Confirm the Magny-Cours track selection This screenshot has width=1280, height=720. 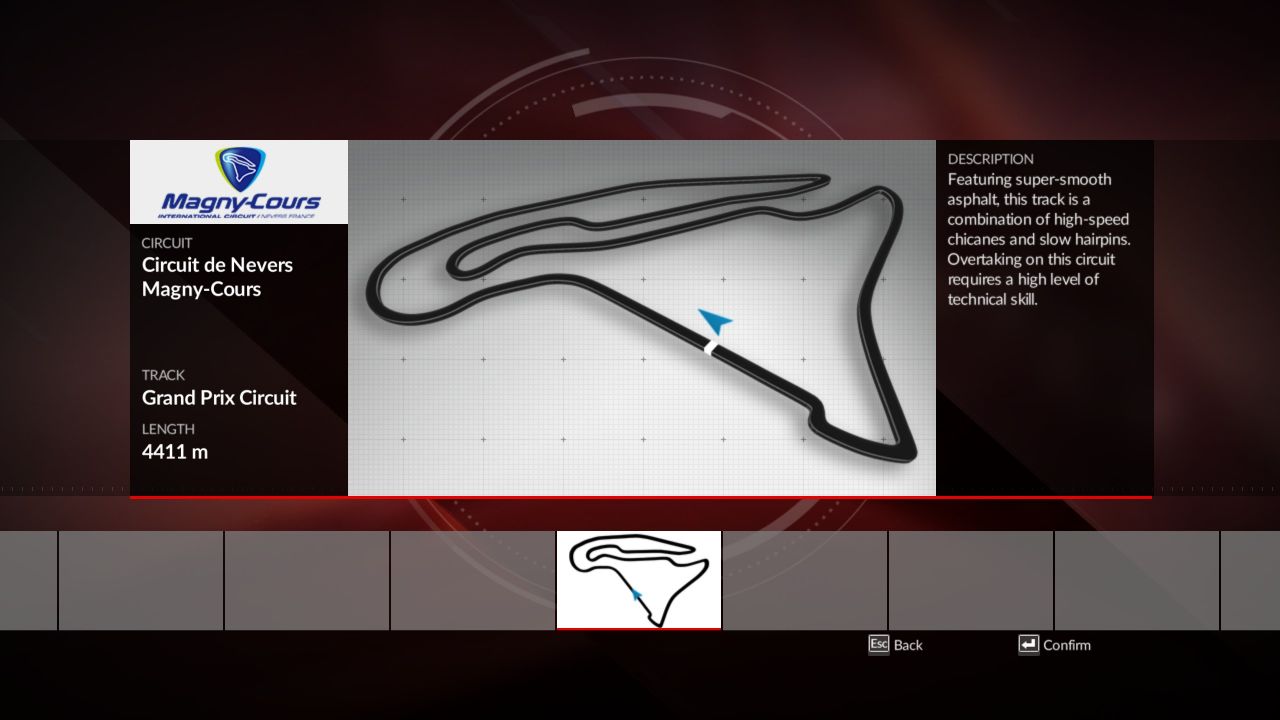(x=1066, y=645)
